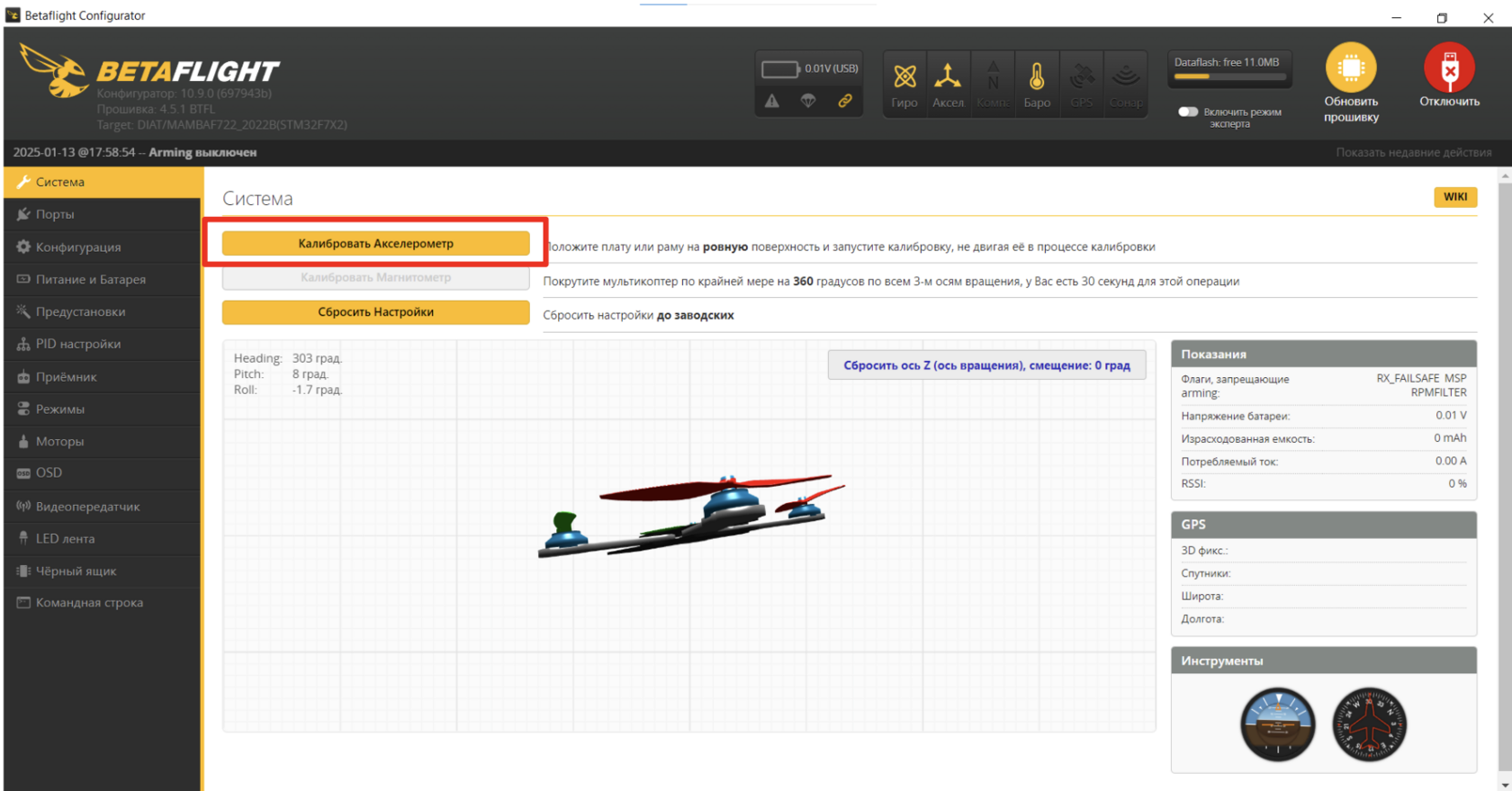This screenshot has height=791, width=1512.
Task: Open the PID настройки tab
Action: [x=77, y=344]
